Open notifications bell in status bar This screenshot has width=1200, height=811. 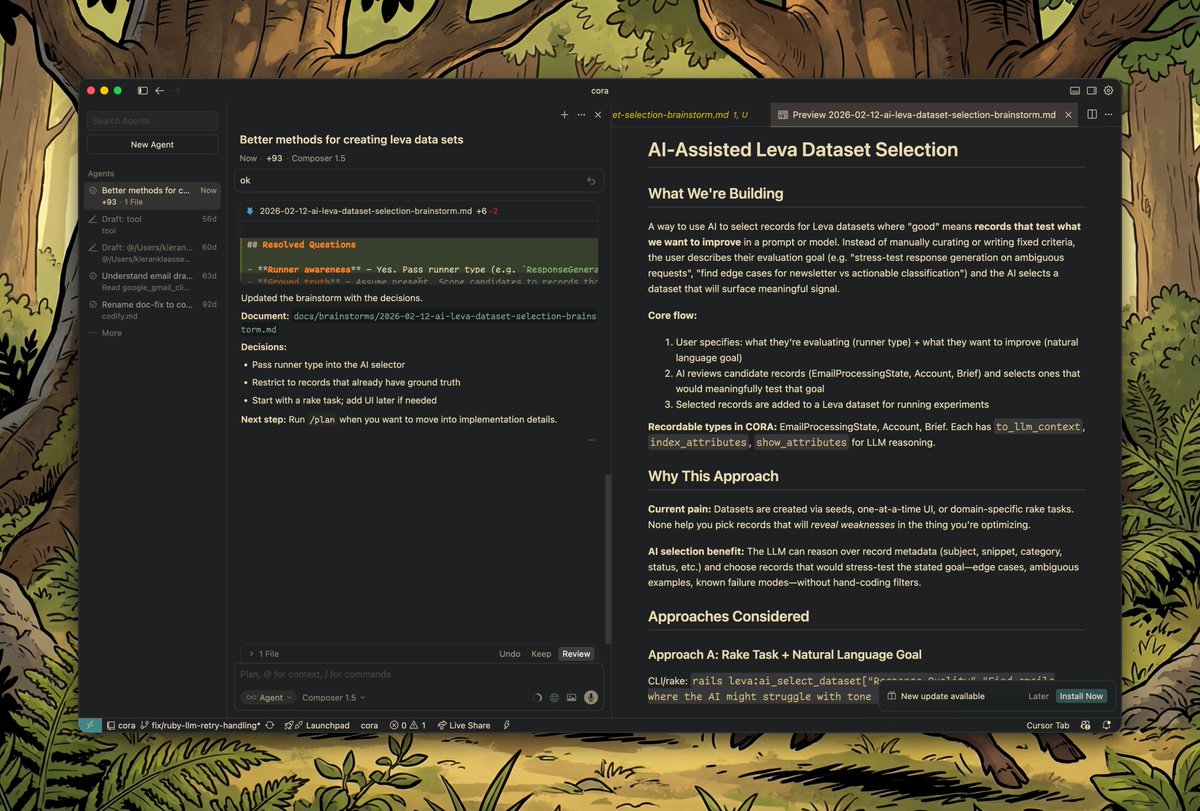[x=1107, y=725]
